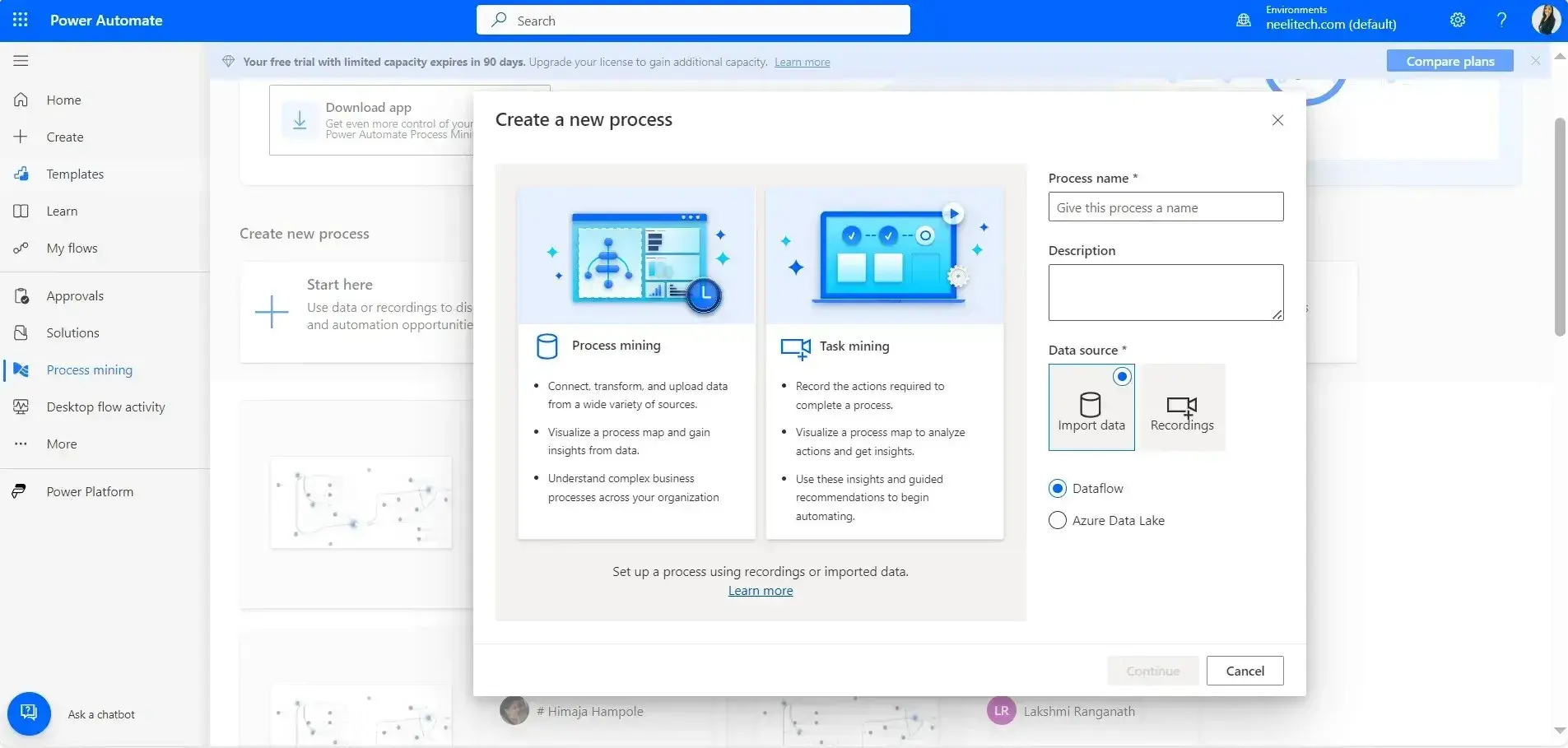
Task: Click the Templates icon in sidebar
Action: pos(21,174)
